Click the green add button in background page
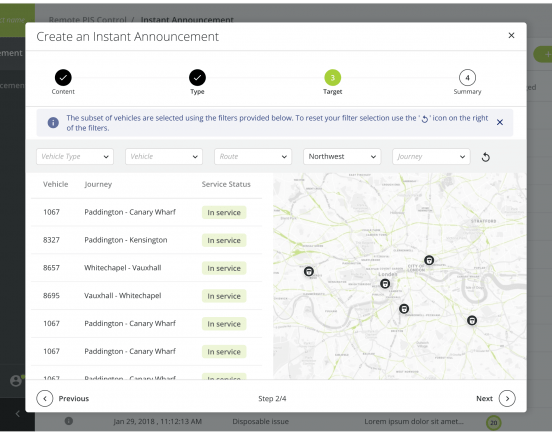The image size is (552, 435). click(x=543, y=54)
